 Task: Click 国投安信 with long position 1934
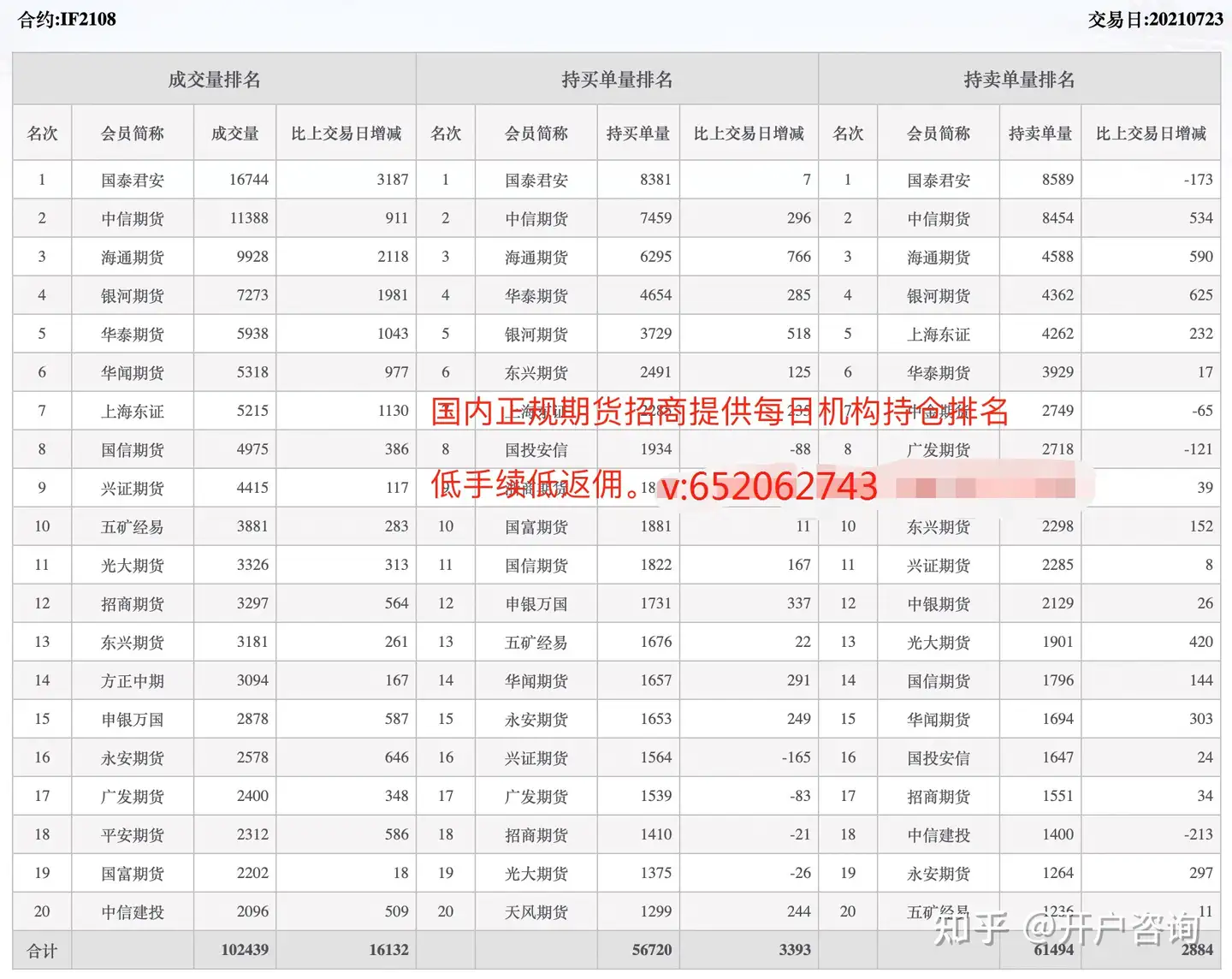[x=536, y=450]
